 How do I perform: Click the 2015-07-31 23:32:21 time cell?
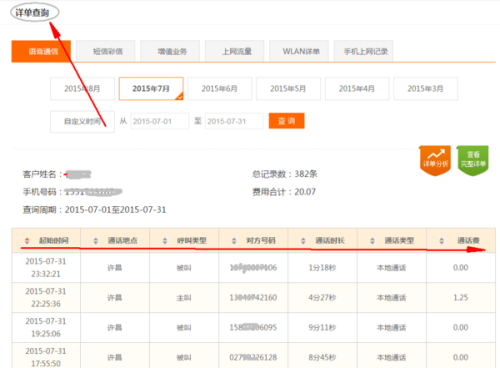[x=46, y=268]
